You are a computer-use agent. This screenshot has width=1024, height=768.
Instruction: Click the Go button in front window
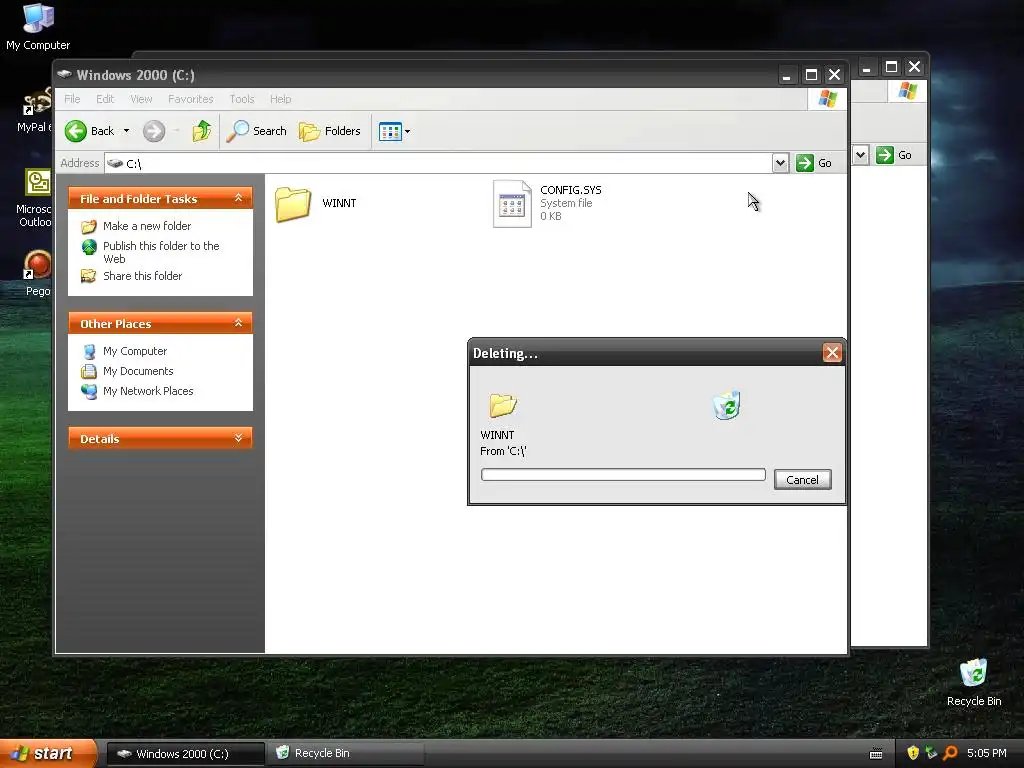814,163
